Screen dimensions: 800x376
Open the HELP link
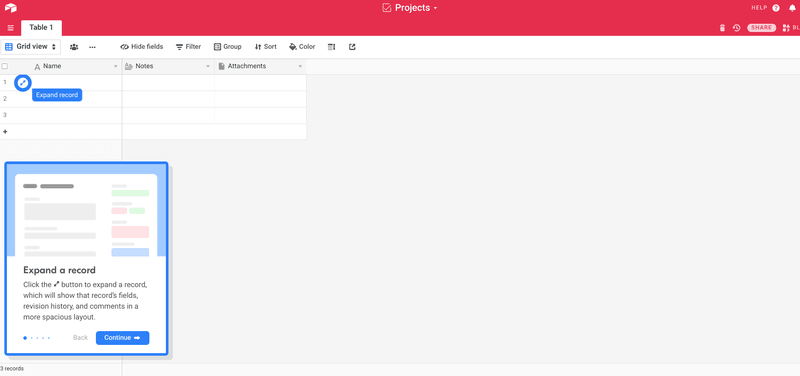759,8
